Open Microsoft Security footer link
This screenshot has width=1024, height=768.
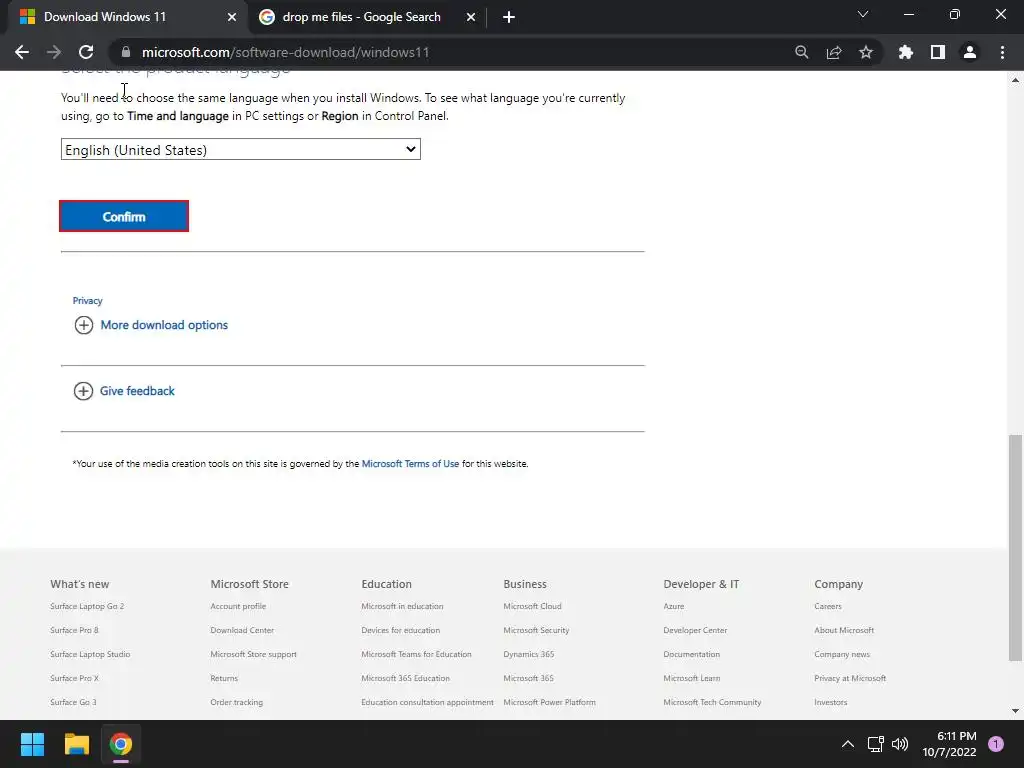click(536, 630)
